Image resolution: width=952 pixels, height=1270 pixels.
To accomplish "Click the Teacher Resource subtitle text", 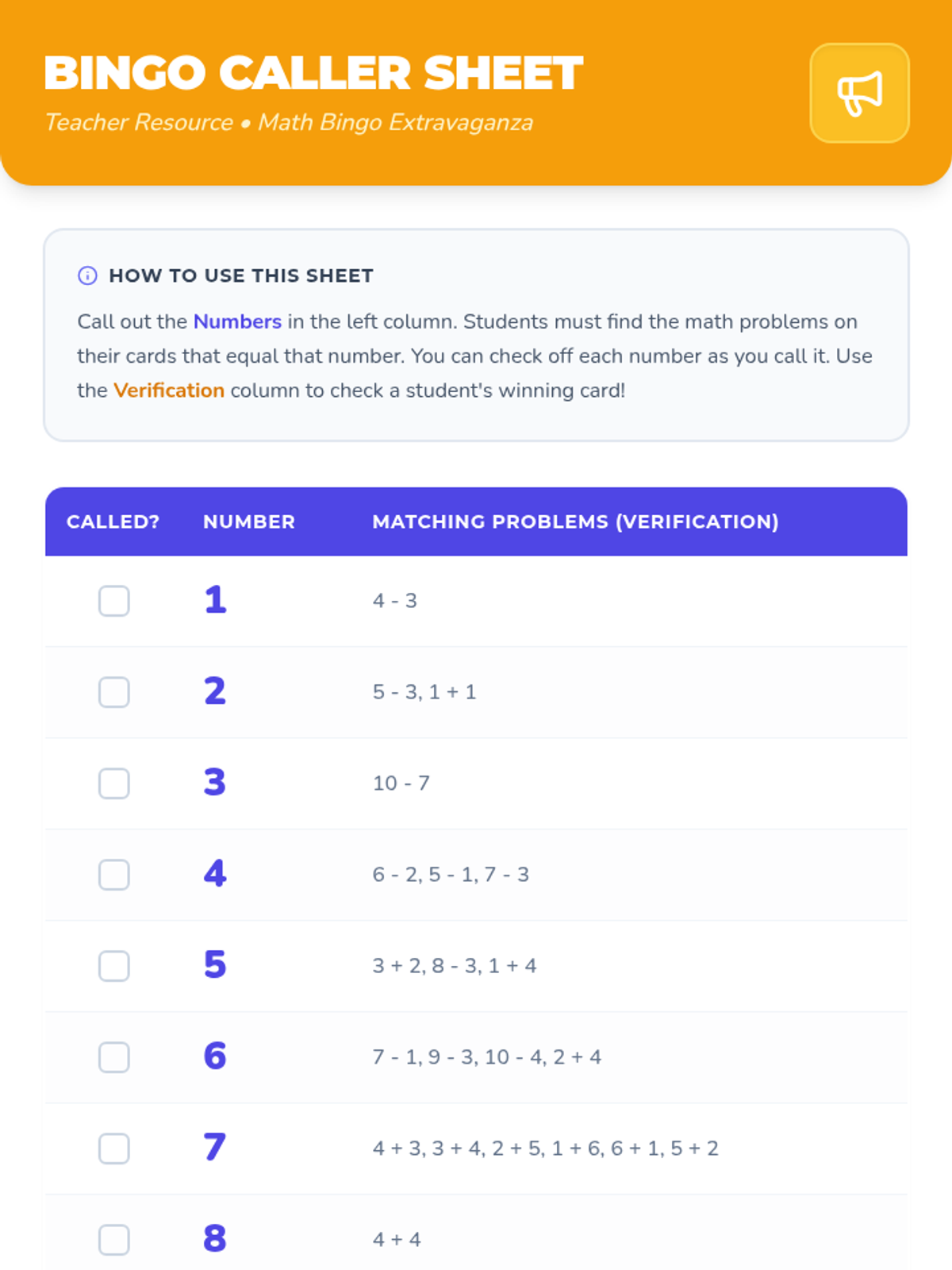I will pyautogui.click(x=139, y=122).
